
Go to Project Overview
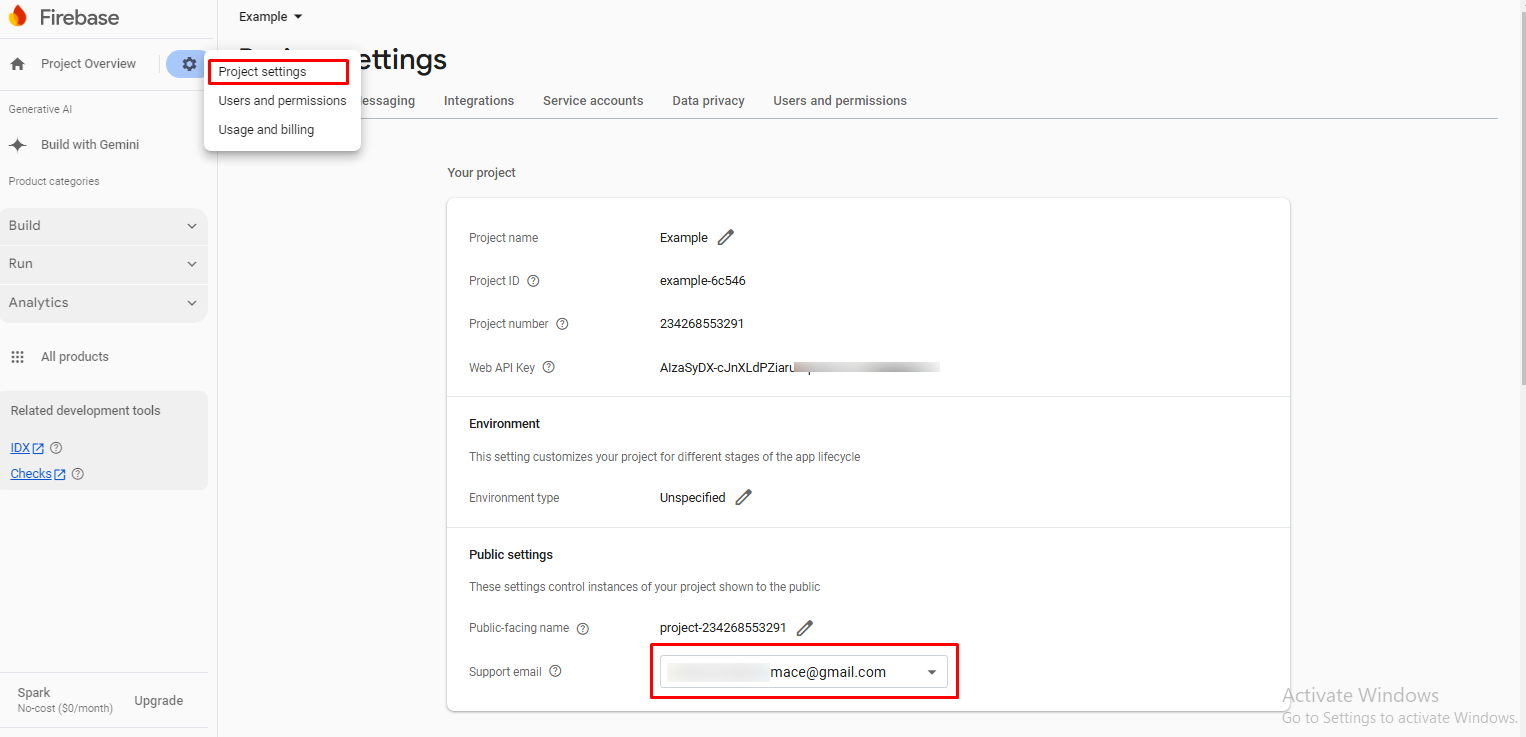[x=88, y=64]
